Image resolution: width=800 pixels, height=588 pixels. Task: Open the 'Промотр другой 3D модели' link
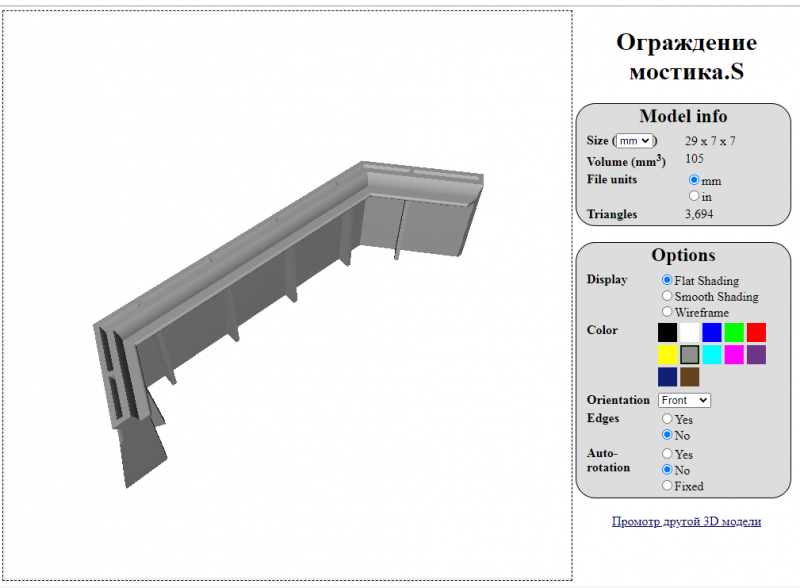686,521
